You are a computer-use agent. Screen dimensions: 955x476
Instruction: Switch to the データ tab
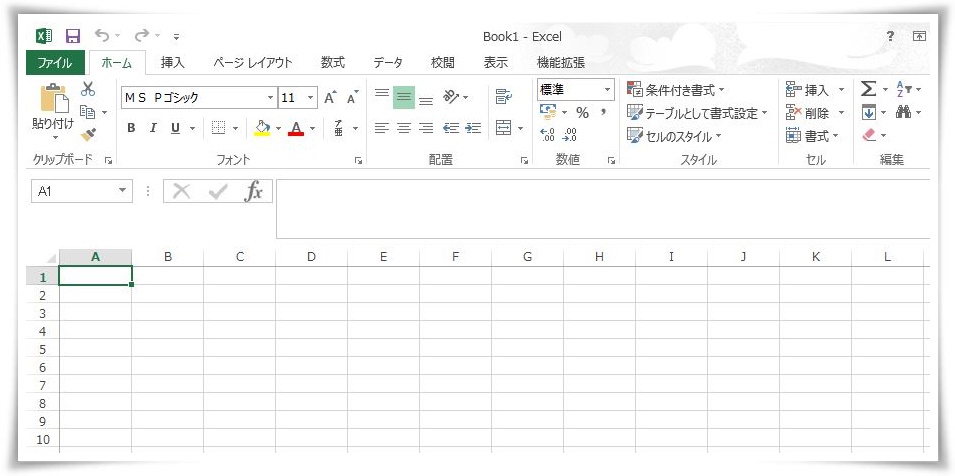pyautogui.click(x=388, y=62)
